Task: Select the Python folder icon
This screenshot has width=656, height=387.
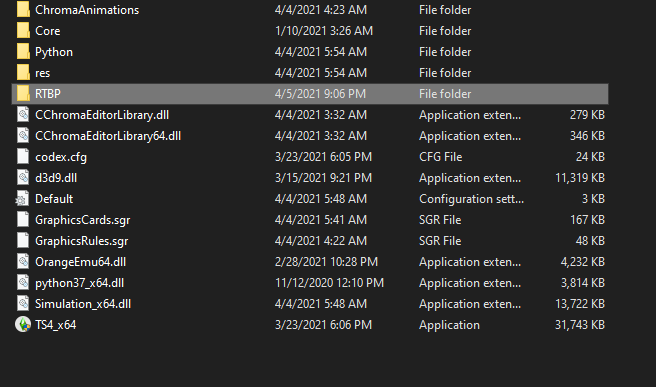Action: click(x=23, y=51)
